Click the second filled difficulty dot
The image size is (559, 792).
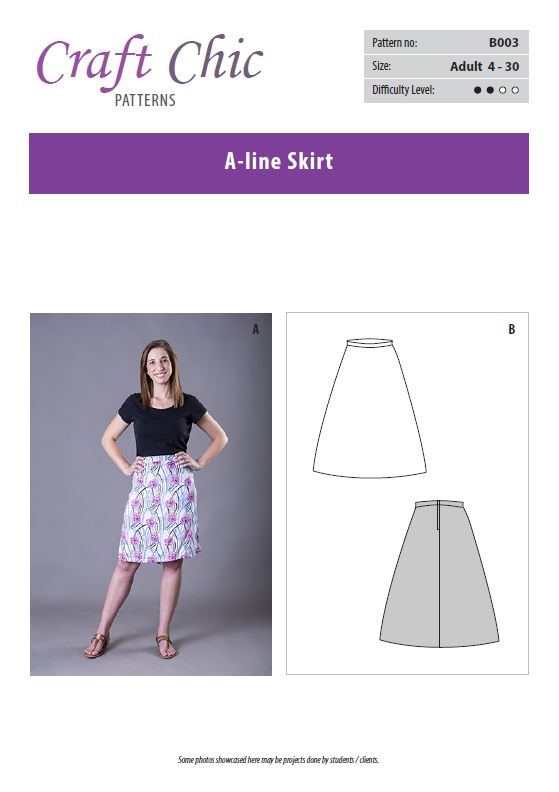point(490,90)
